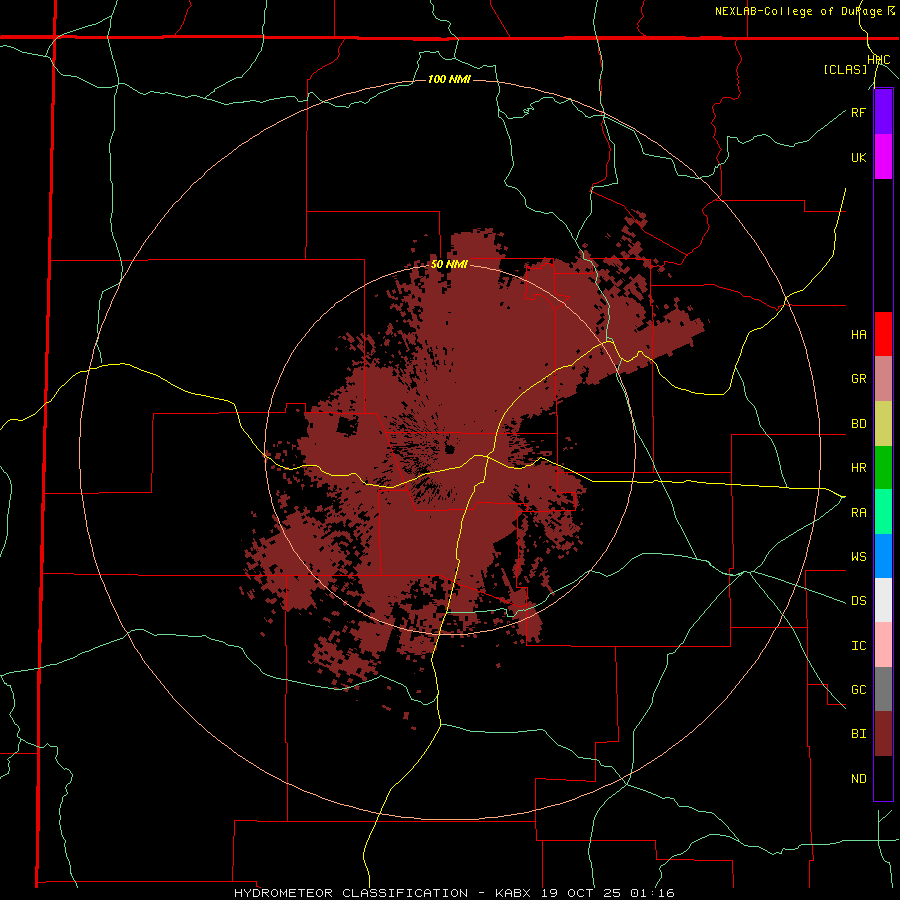900x900 pixels.
Task: Click the BD legend label
Action: pos(858,424)
